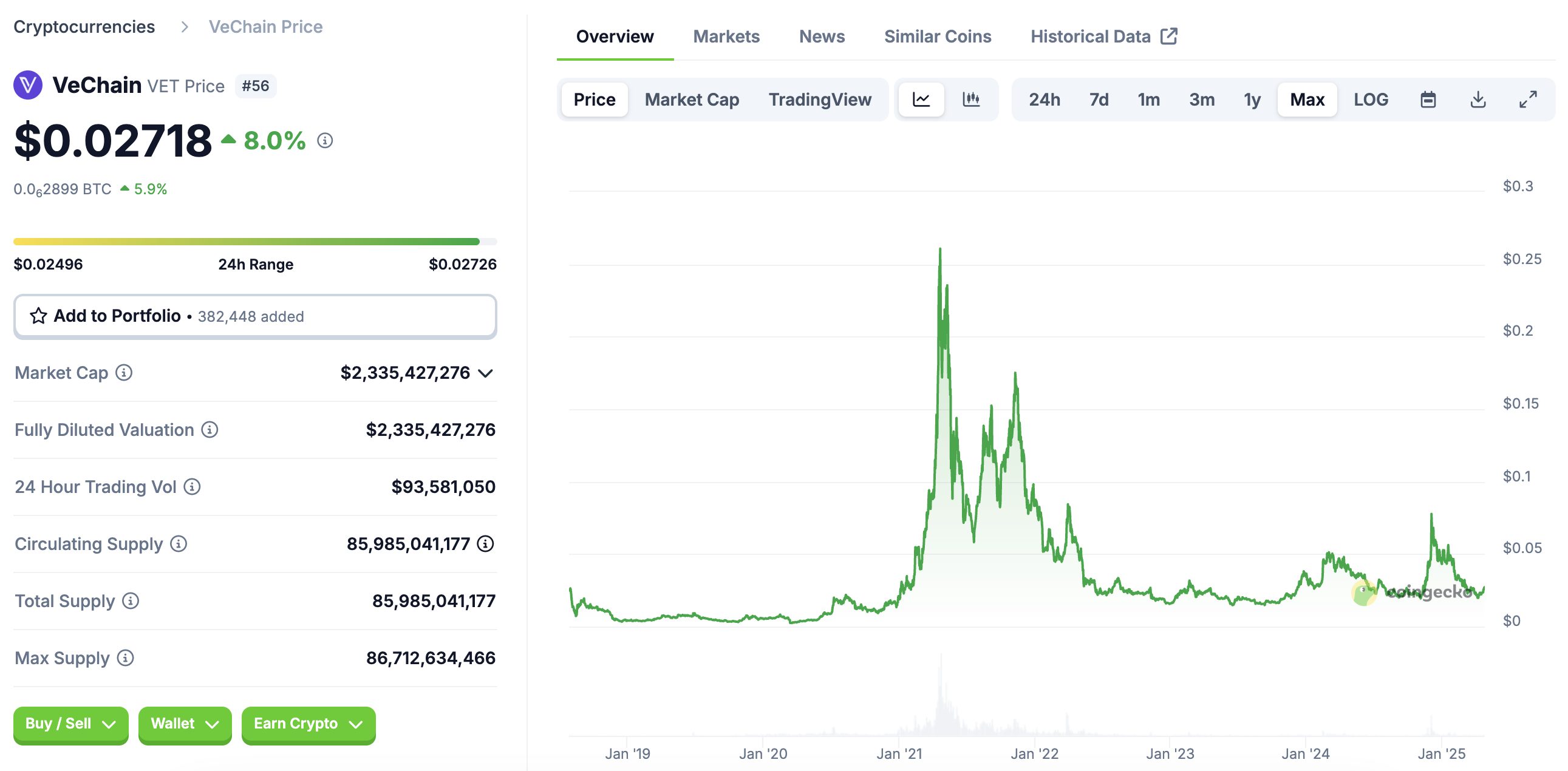Open Max Supply info icon
The image size is (1568, 771).
point(125,658)
